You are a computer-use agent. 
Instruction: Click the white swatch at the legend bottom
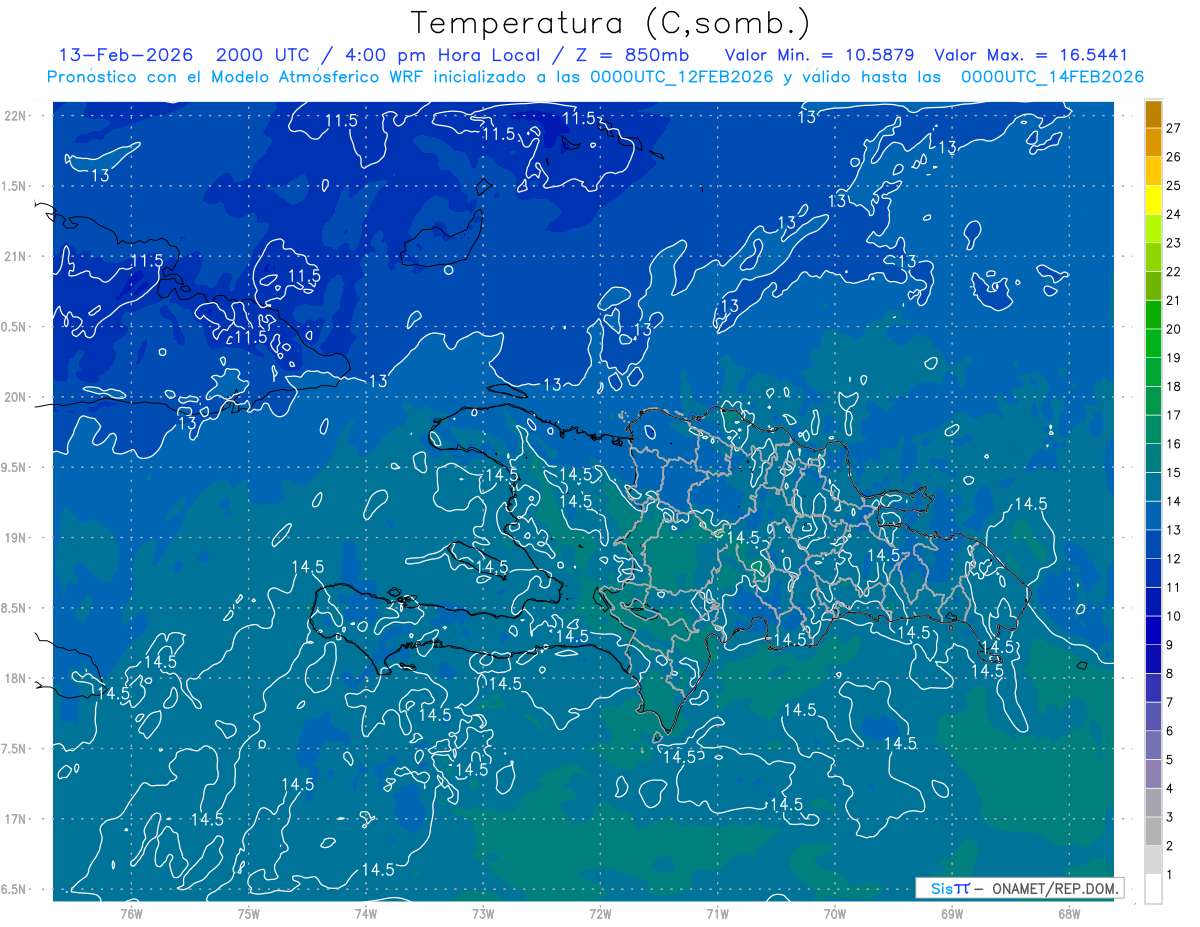click(x=1153, y=889)
